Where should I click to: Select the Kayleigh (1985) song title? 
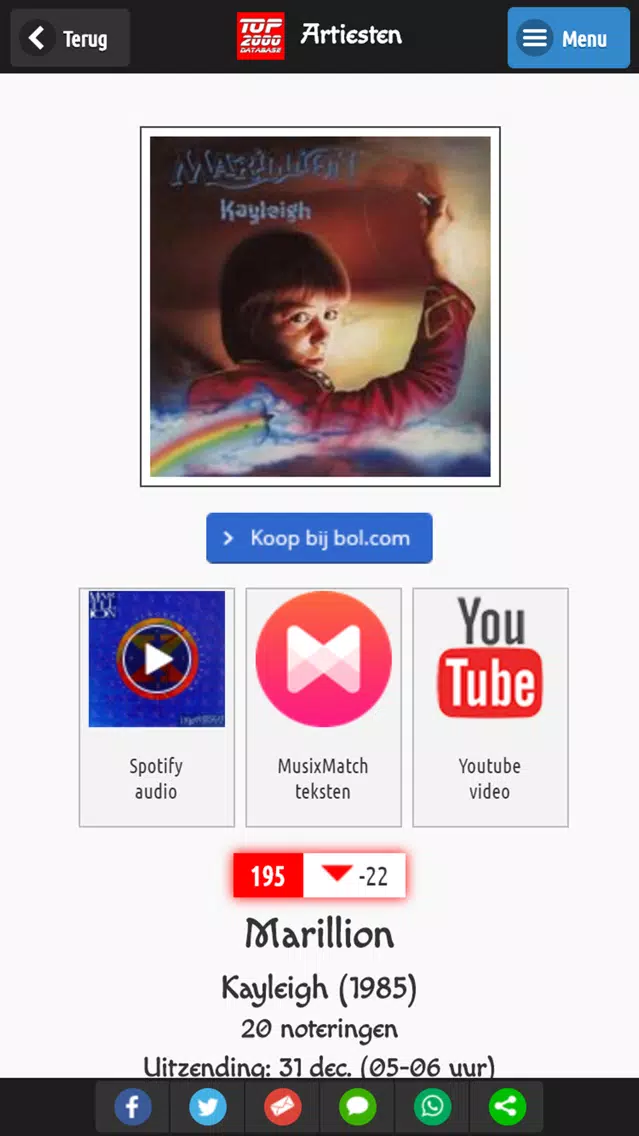pyautogui.click(x=320, y=989)
